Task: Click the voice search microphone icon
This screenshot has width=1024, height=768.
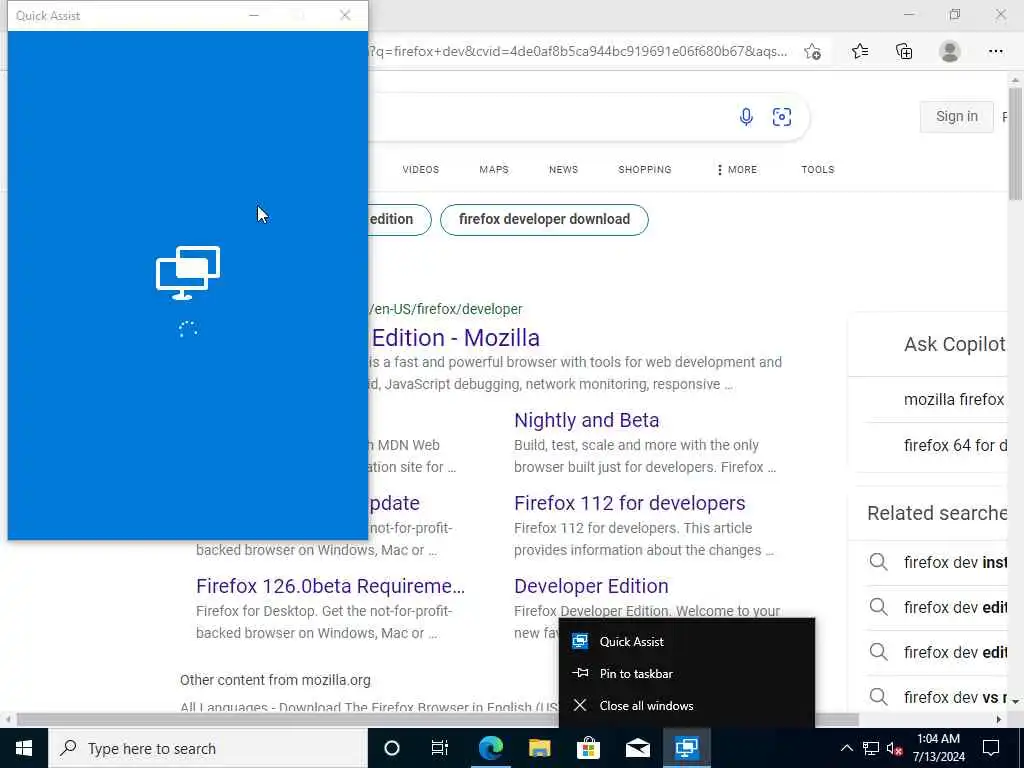Action: pos(746,117)
